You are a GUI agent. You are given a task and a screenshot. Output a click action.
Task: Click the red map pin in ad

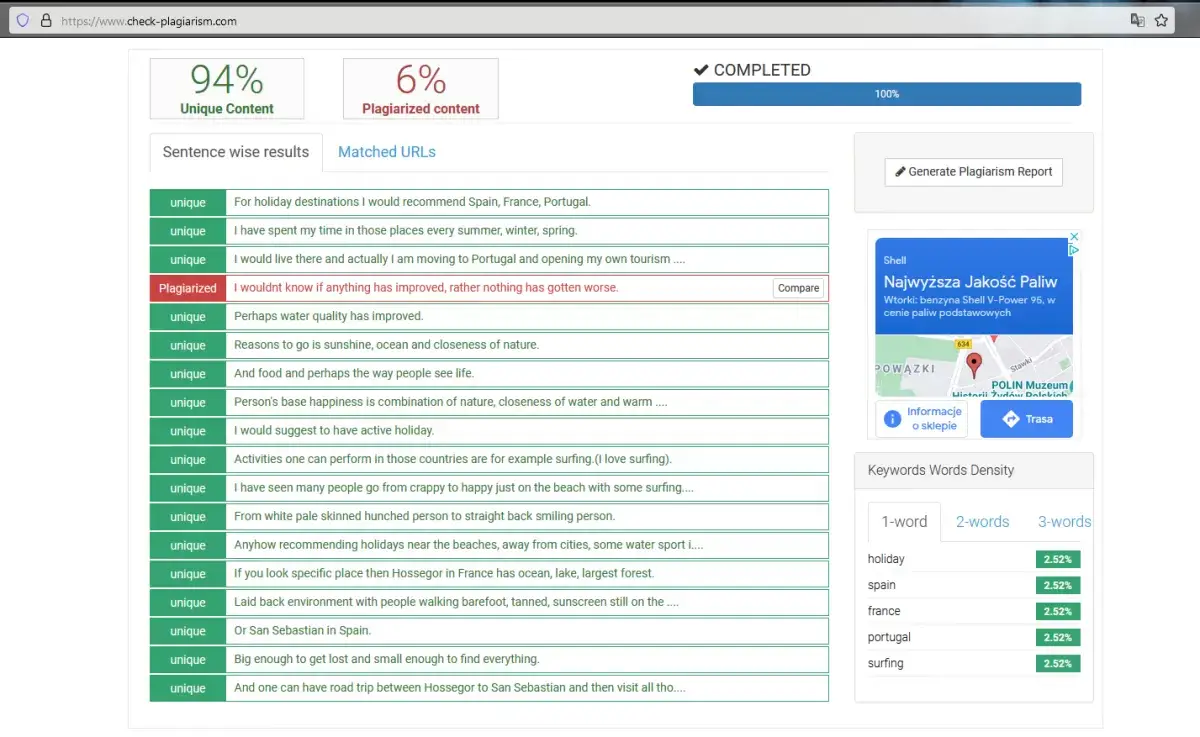(974, 365)
